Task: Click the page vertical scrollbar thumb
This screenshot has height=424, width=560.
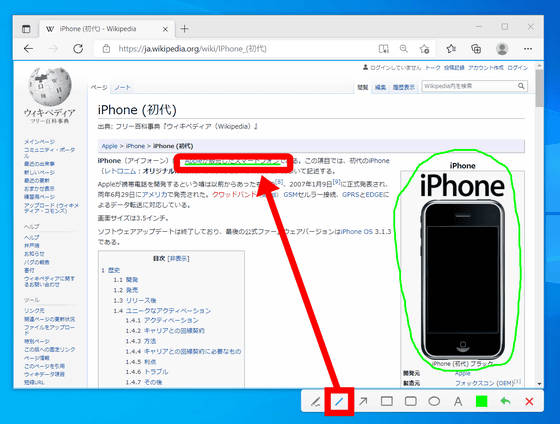Action: [x=539, y=88]
